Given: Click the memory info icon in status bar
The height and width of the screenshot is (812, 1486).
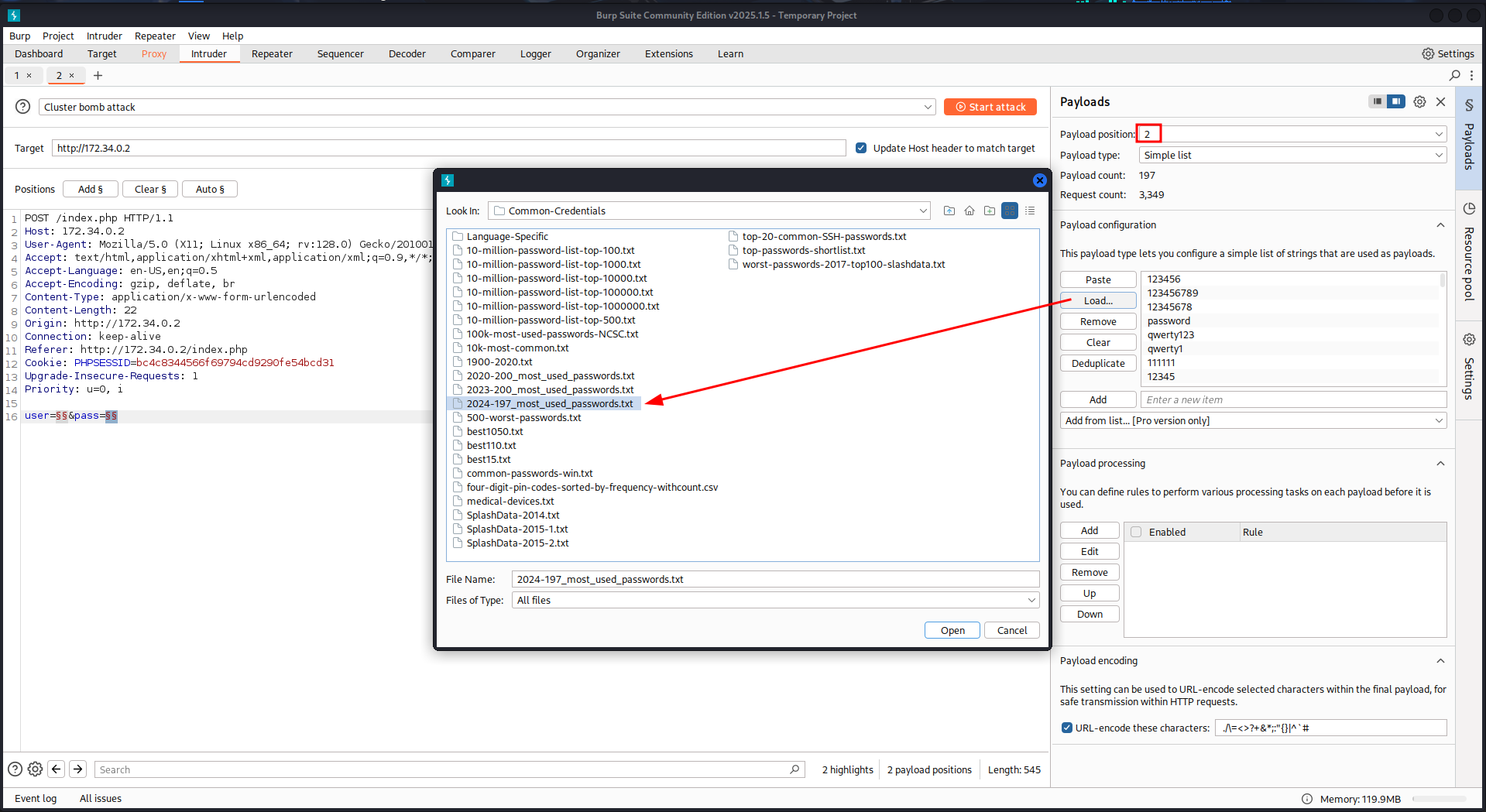Looking at the screenshot, I should click(1307, 799).
